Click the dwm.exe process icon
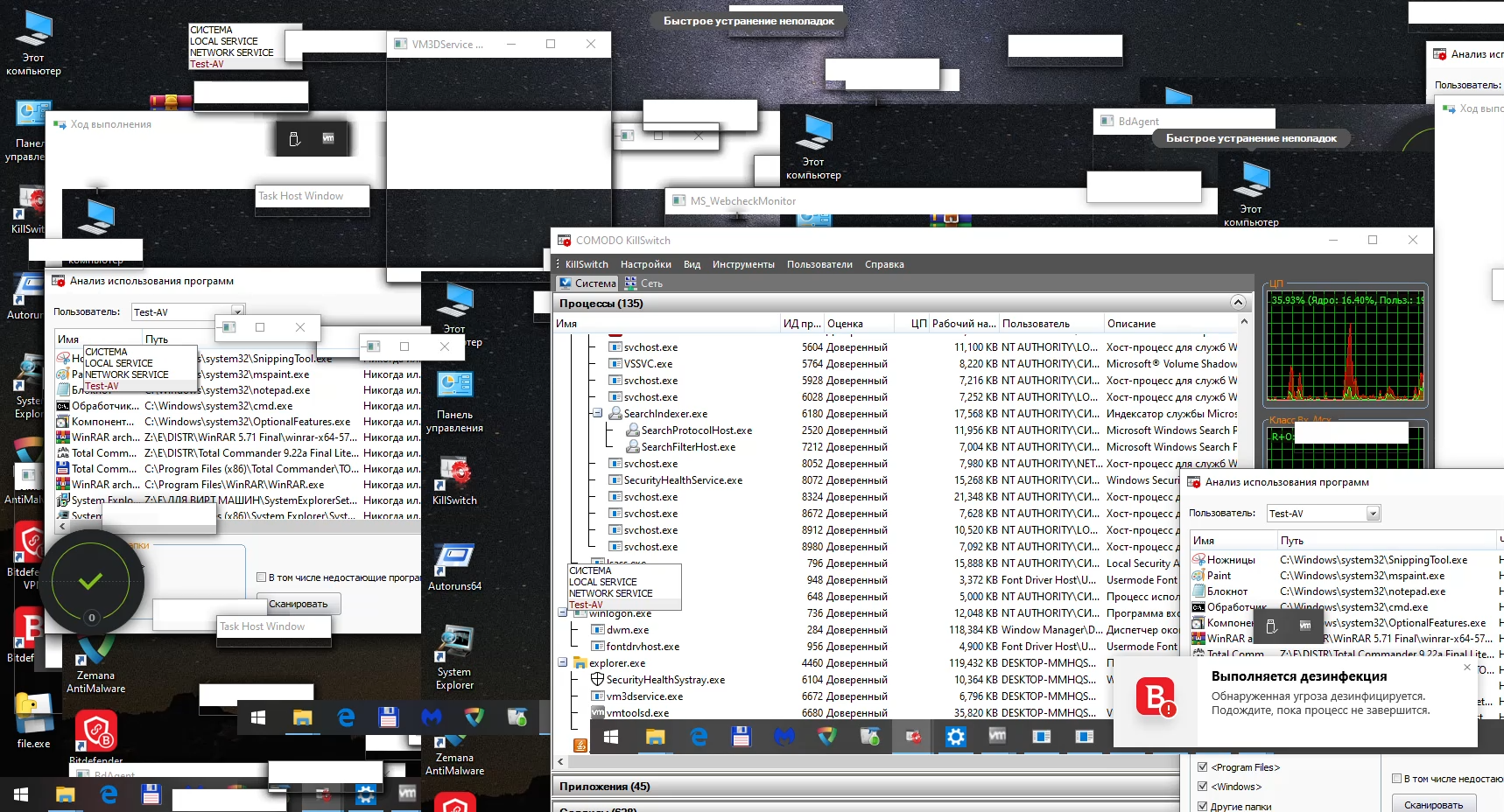 (598, 630)
